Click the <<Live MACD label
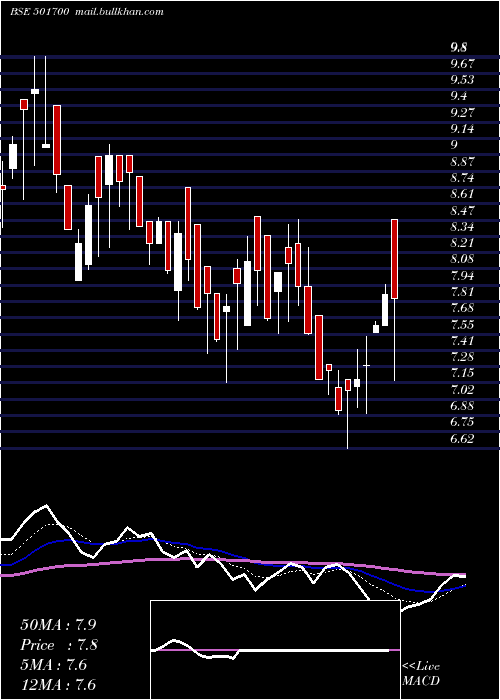The image size is (500, 700). (x=421, y=673)
